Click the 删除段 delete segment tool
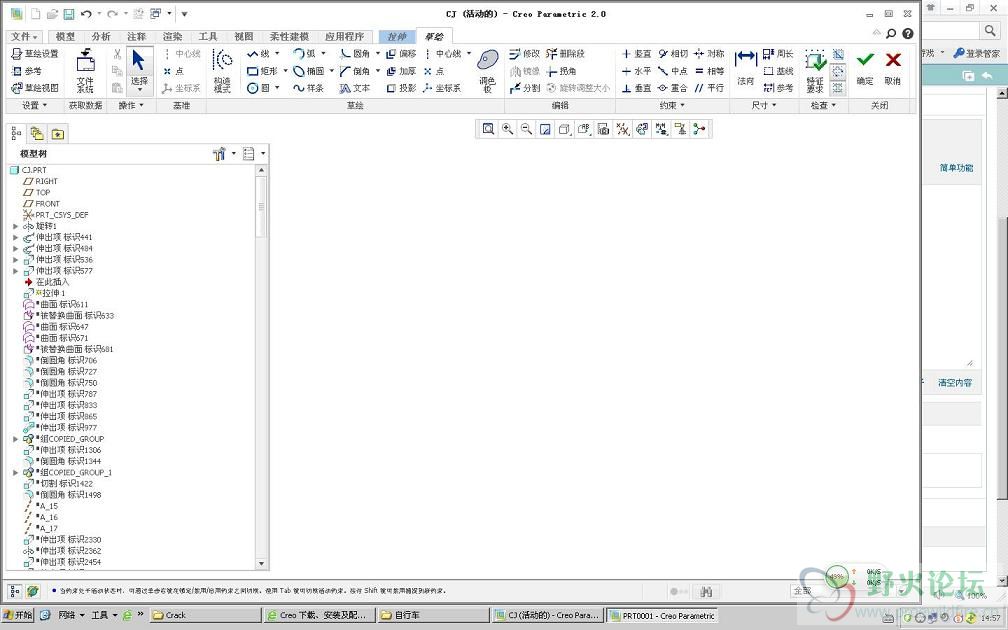 [566, 54]
